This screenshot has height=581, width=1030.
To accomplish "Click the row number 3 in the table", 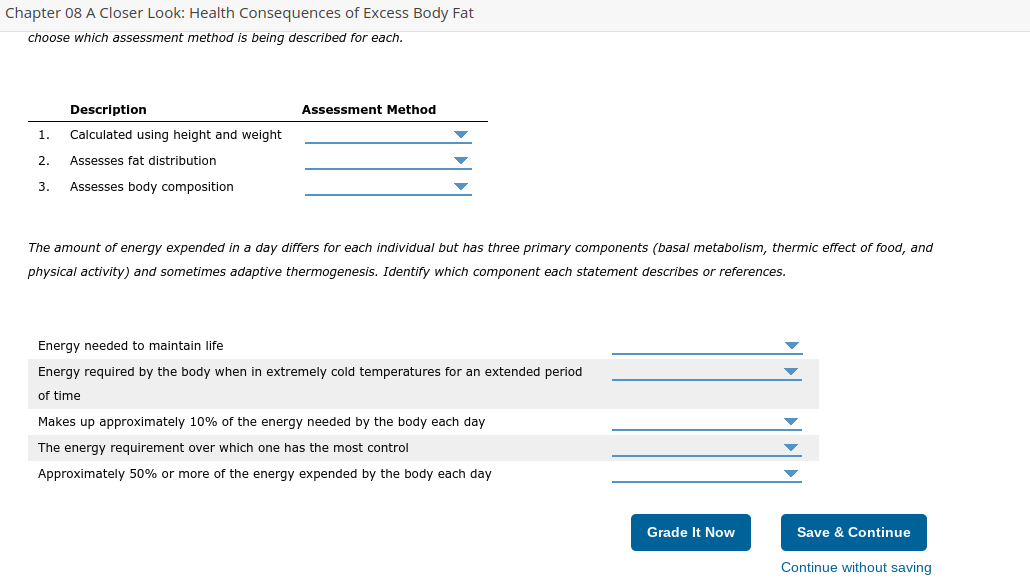I will coord(43,187).
